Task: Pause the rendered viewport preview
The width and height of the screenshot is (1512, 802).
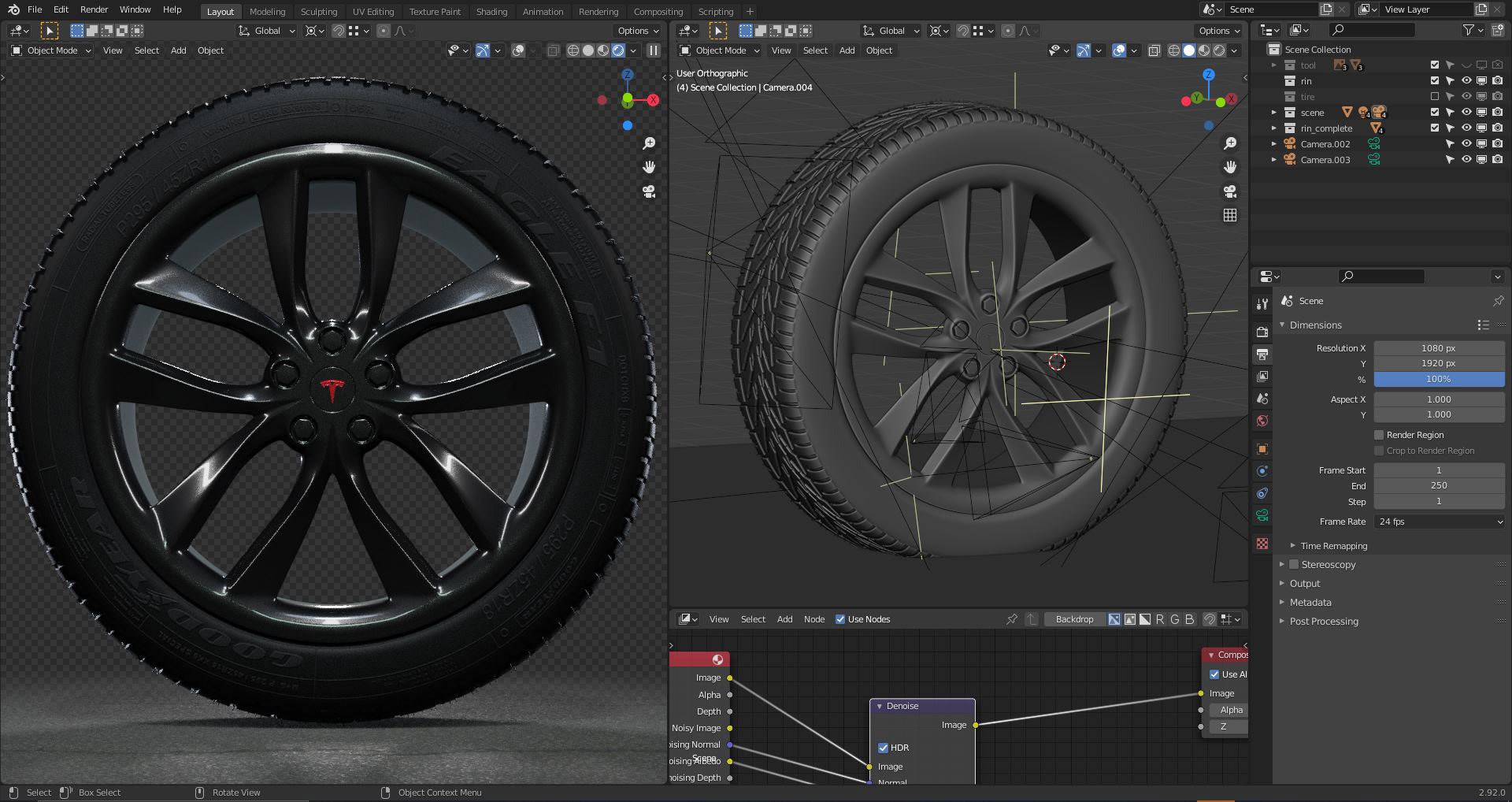Action: tap(654, 50)
